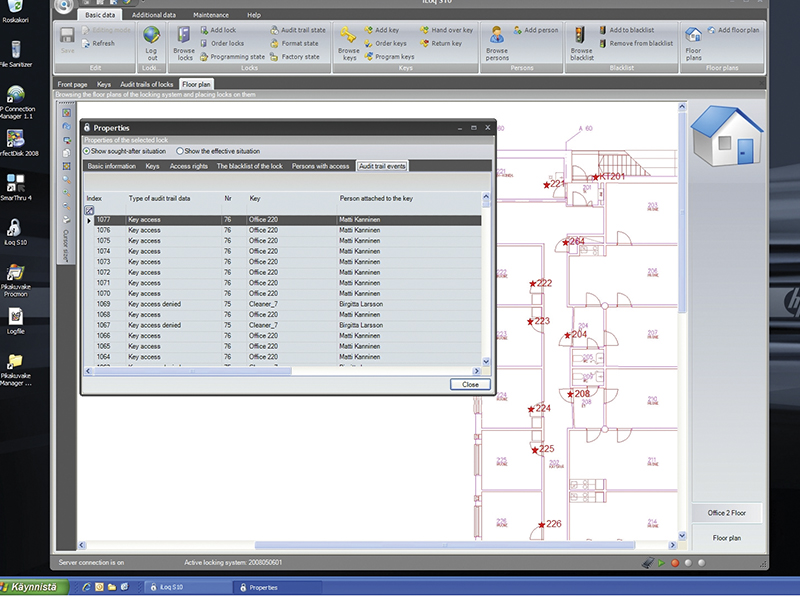Select audit row with index 1067

[287, 325]
